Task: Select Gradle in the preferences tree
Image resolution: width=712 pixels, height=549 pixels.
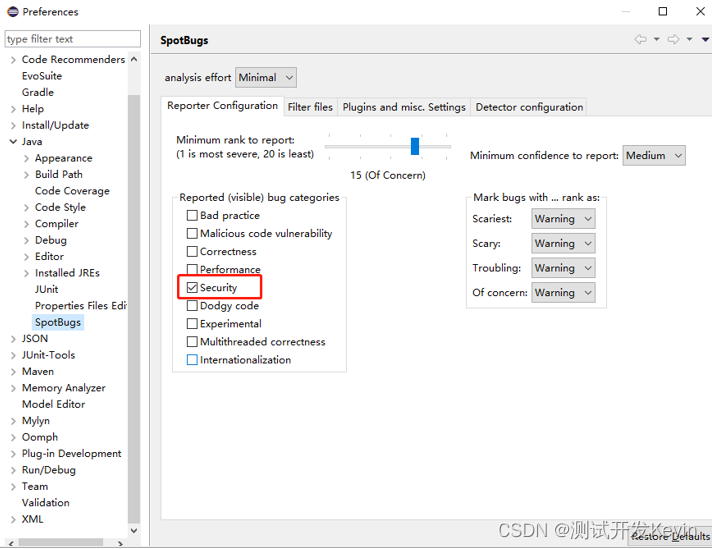Action: pos(38,92)
